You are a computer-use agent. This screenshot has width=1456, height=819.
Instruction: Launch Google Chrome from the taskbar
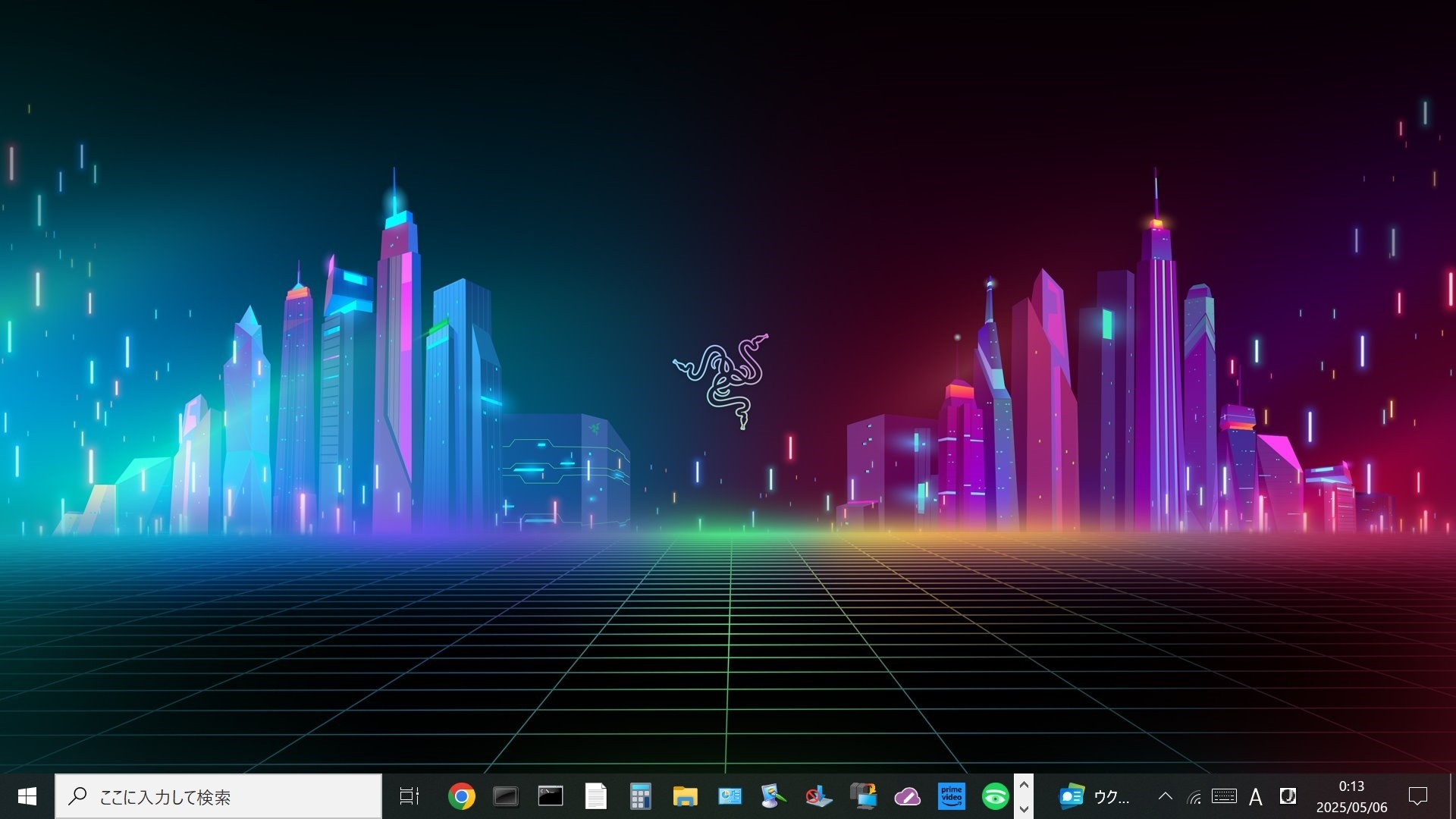461,796
